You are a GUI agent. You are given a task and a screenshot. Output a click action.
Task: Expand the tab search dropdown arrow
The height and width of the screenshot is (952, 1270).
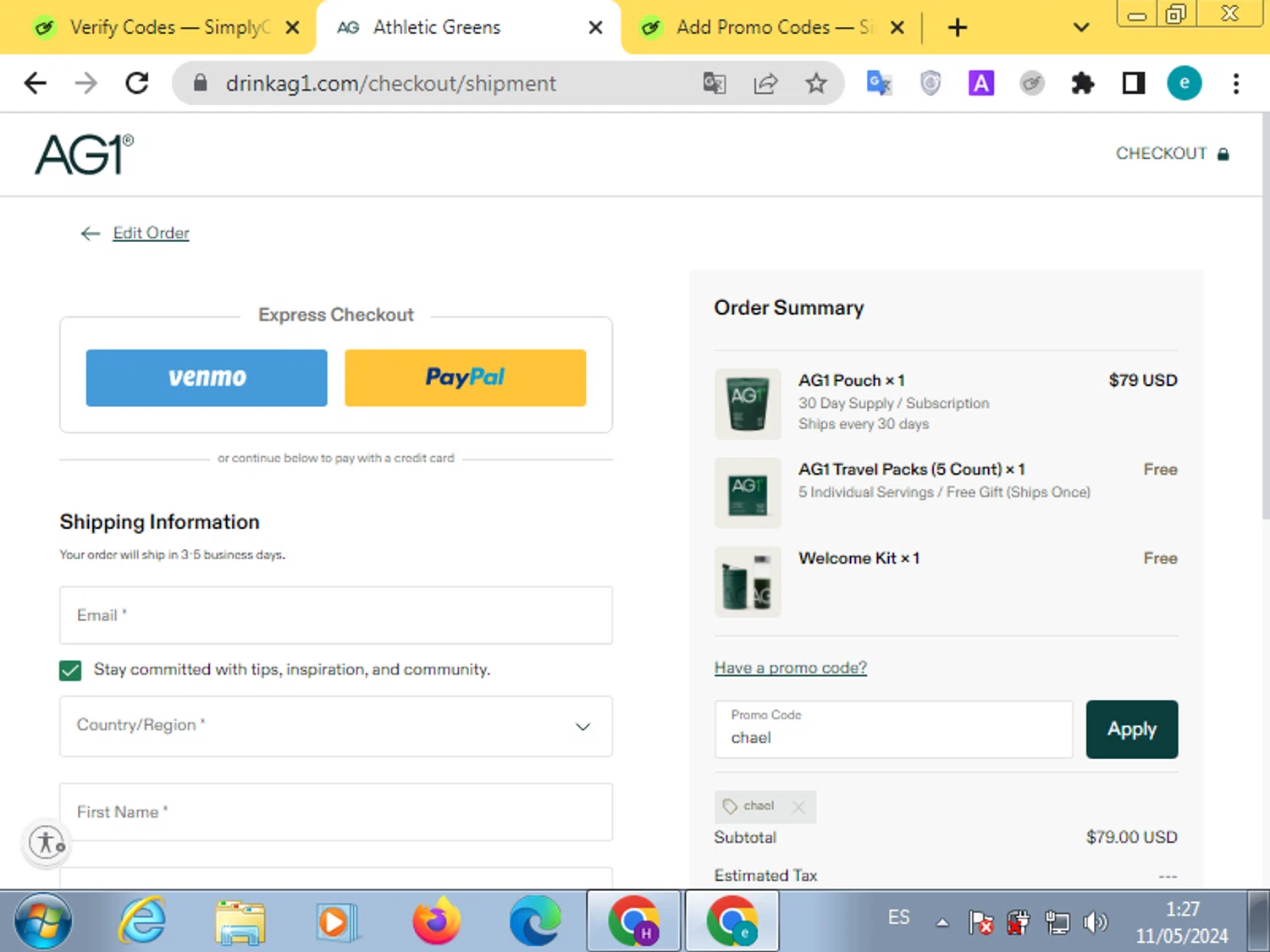[1081, 28]
